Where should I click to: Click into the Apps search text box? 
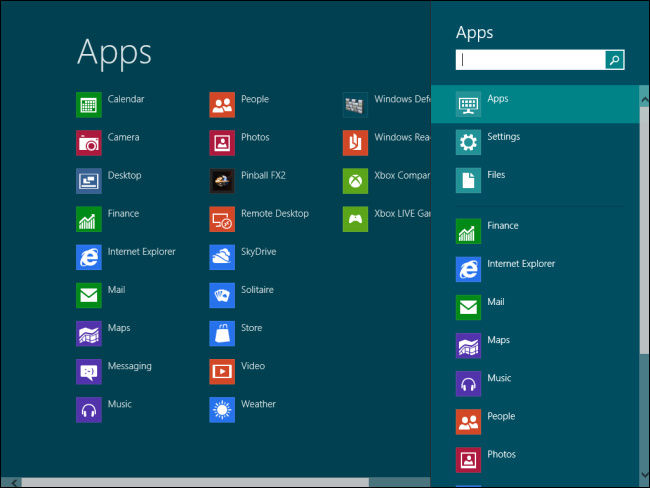(531, 60)
